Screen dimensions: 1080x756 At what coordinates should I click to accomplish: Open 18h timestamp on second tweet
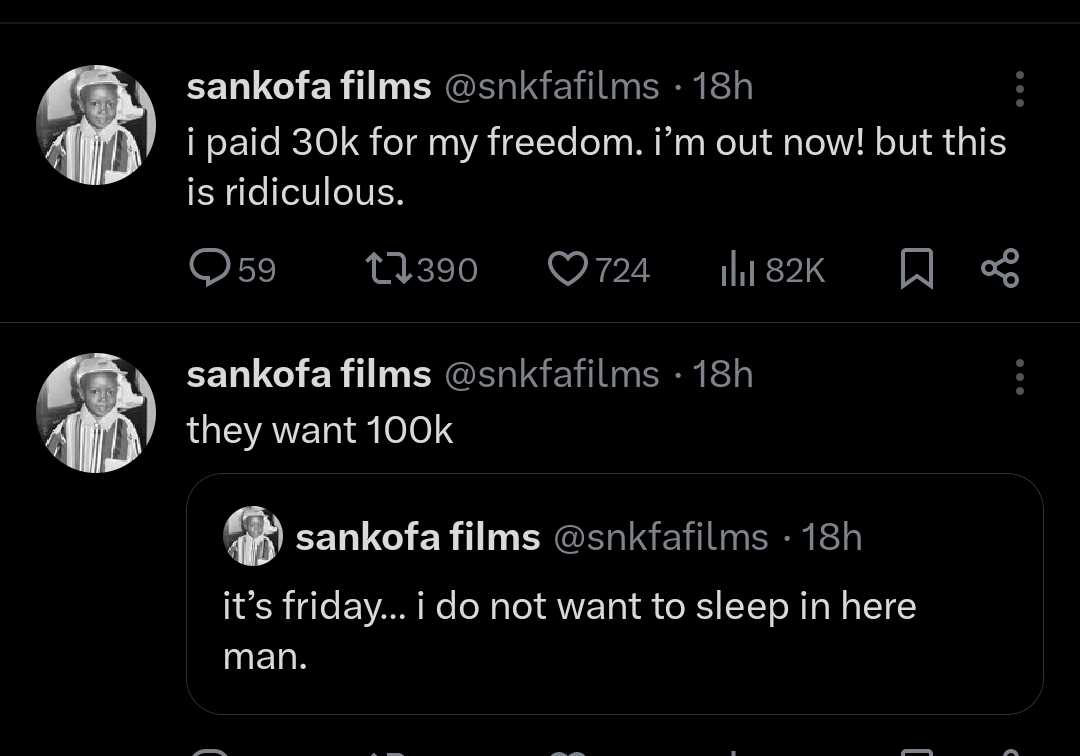722,374
